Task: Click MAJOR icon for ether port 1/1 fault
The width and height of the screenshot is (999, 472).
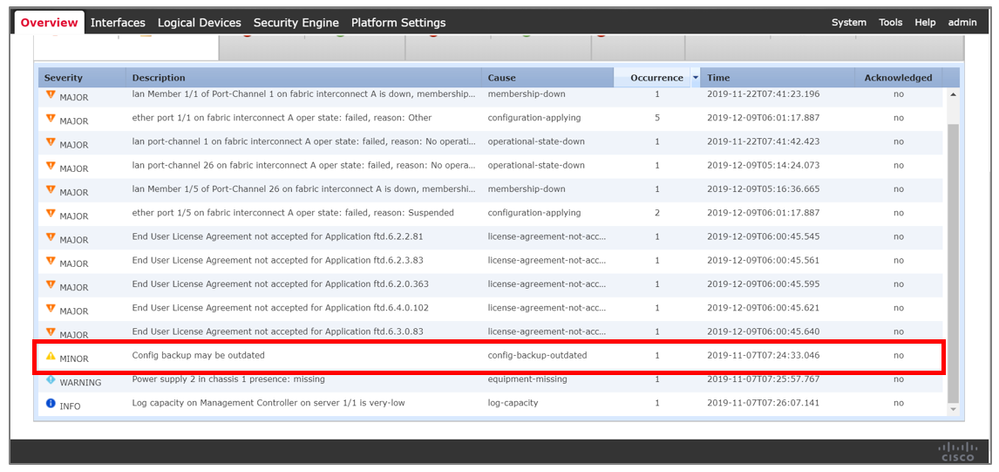Action: coord(51,118)
